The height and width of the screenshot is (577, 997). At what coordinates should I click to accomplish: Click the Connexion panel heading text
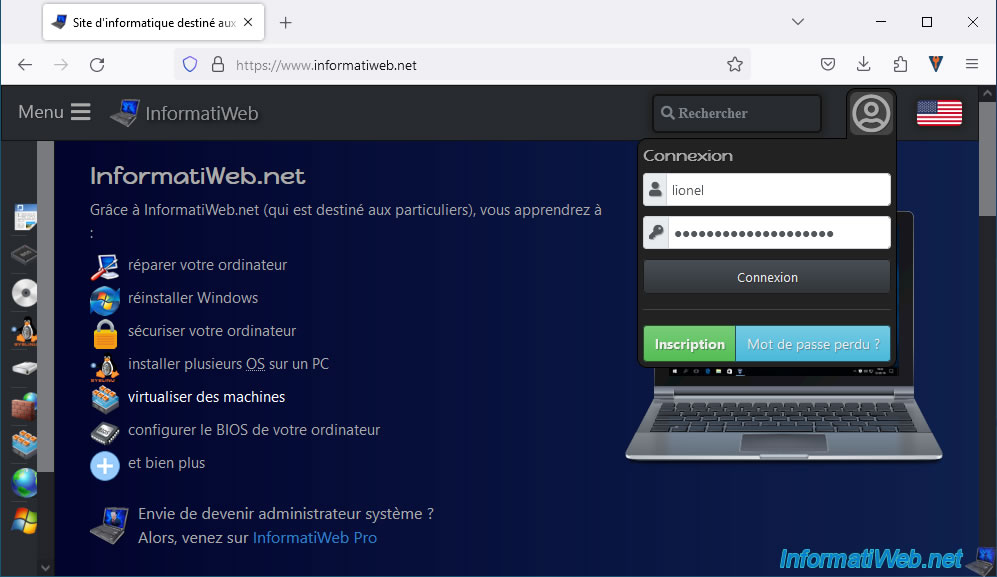tap(688, 156)
